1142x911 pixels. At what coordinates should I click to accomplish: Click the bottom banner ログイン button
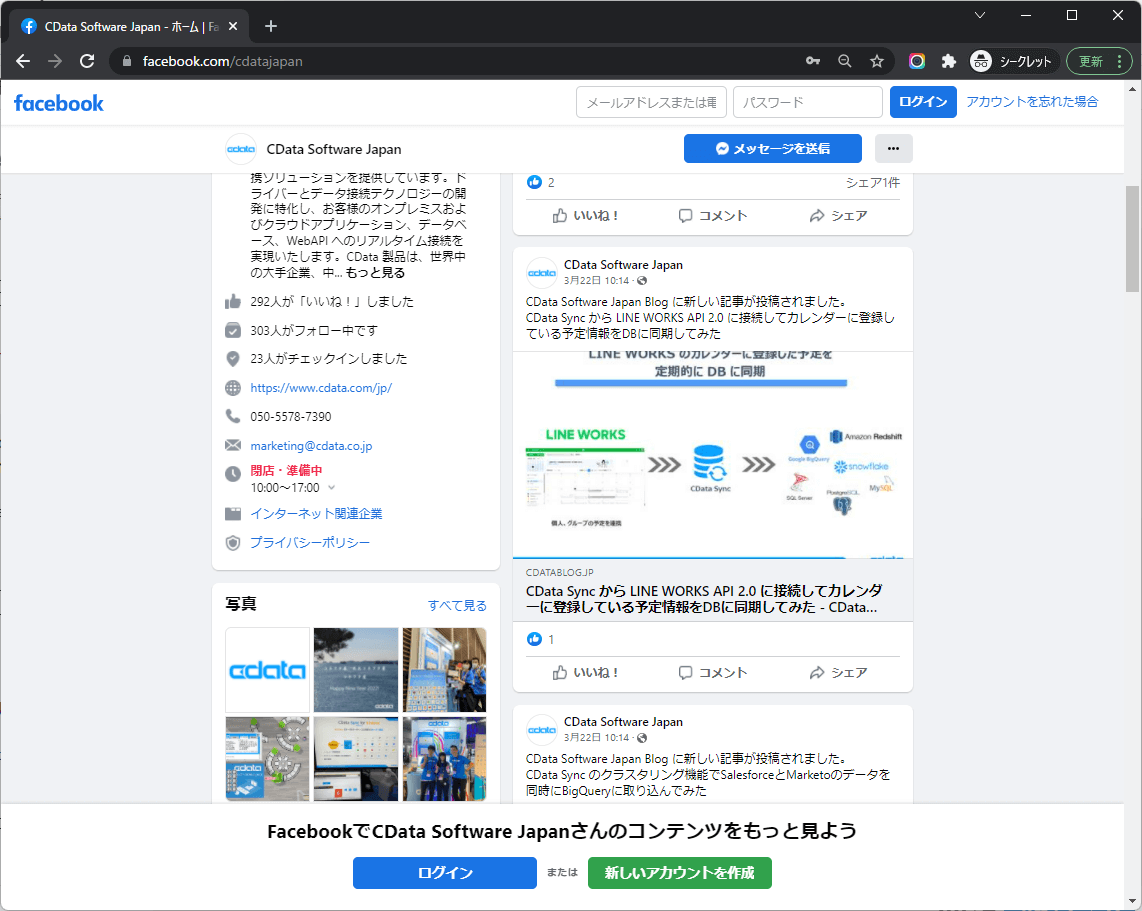click(445, 872)
